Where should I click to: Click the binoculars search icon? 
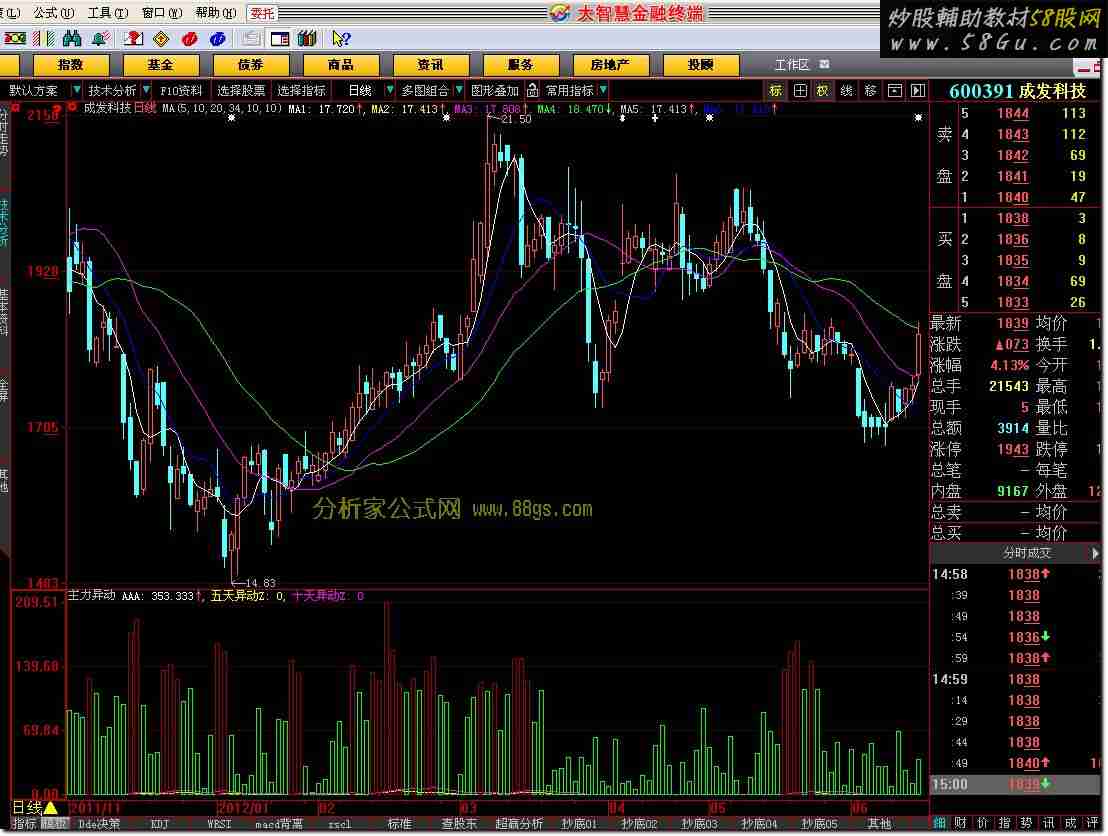(72, 39)
